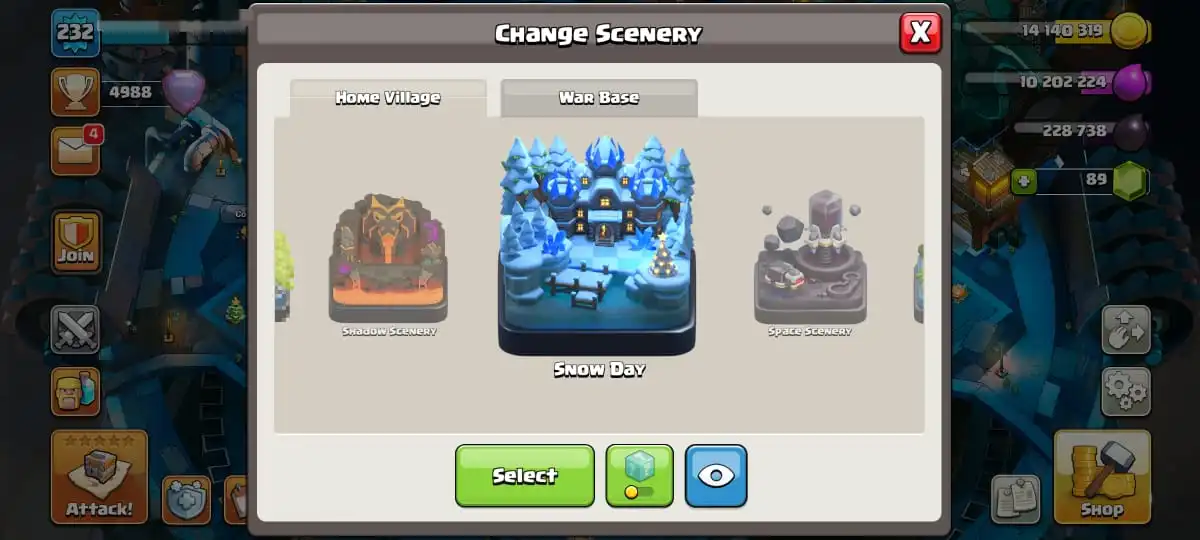The image size is (1200, 540).
Task: Tap the layout editor icon above settings
Action: tap(1126, 330)
